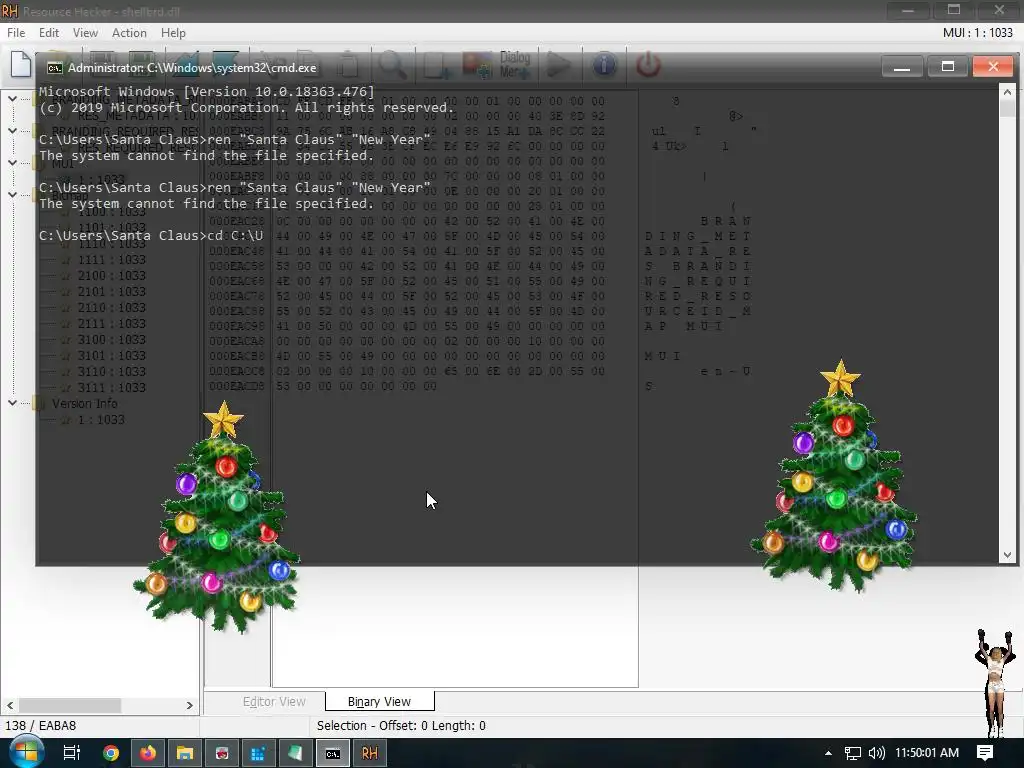Collapse the BRANDING_METADATA_RES tree node

[12, 99]
